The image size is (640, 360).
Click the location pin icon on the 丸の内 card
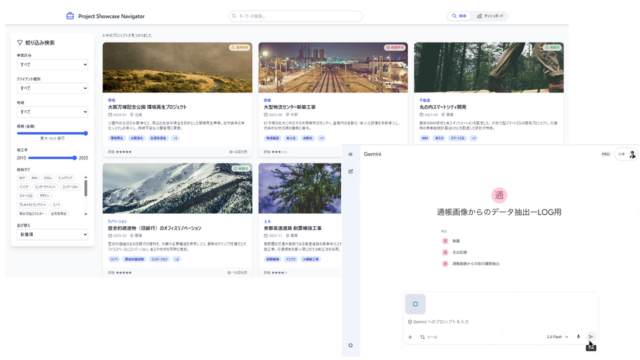coord(443,115)
